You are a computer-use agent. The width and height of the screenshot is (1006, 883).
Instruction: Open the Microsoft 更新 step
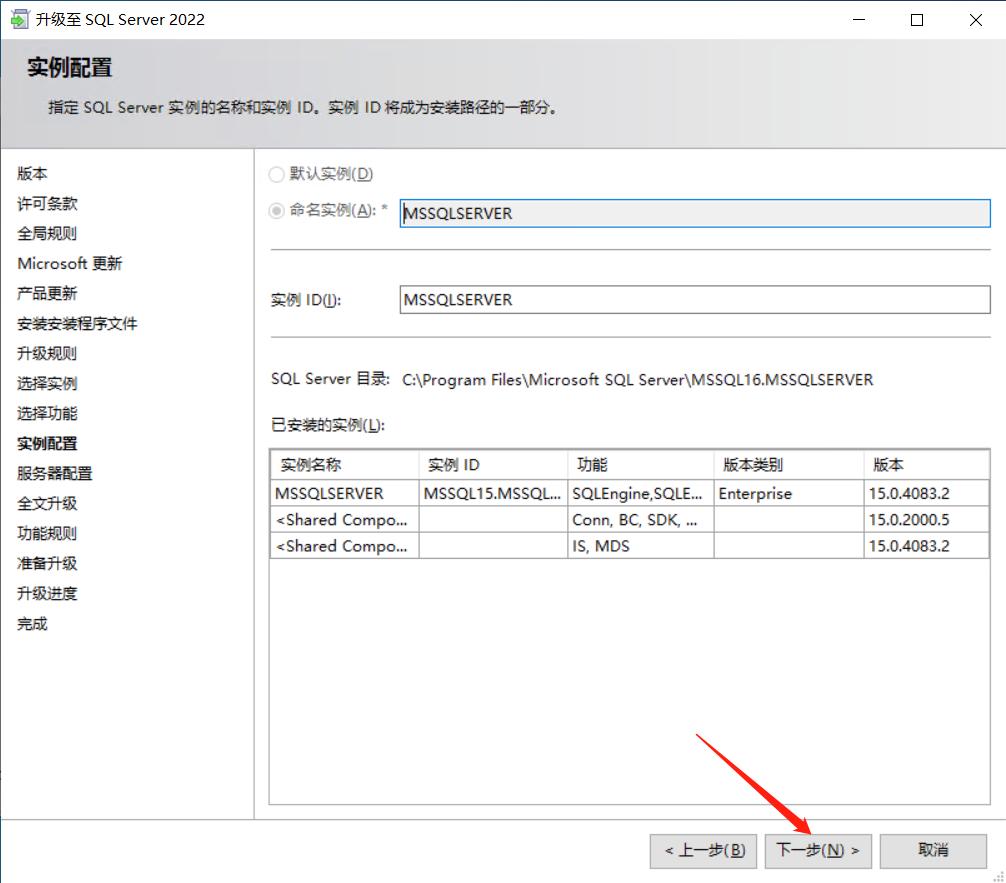tap(69, 263)
